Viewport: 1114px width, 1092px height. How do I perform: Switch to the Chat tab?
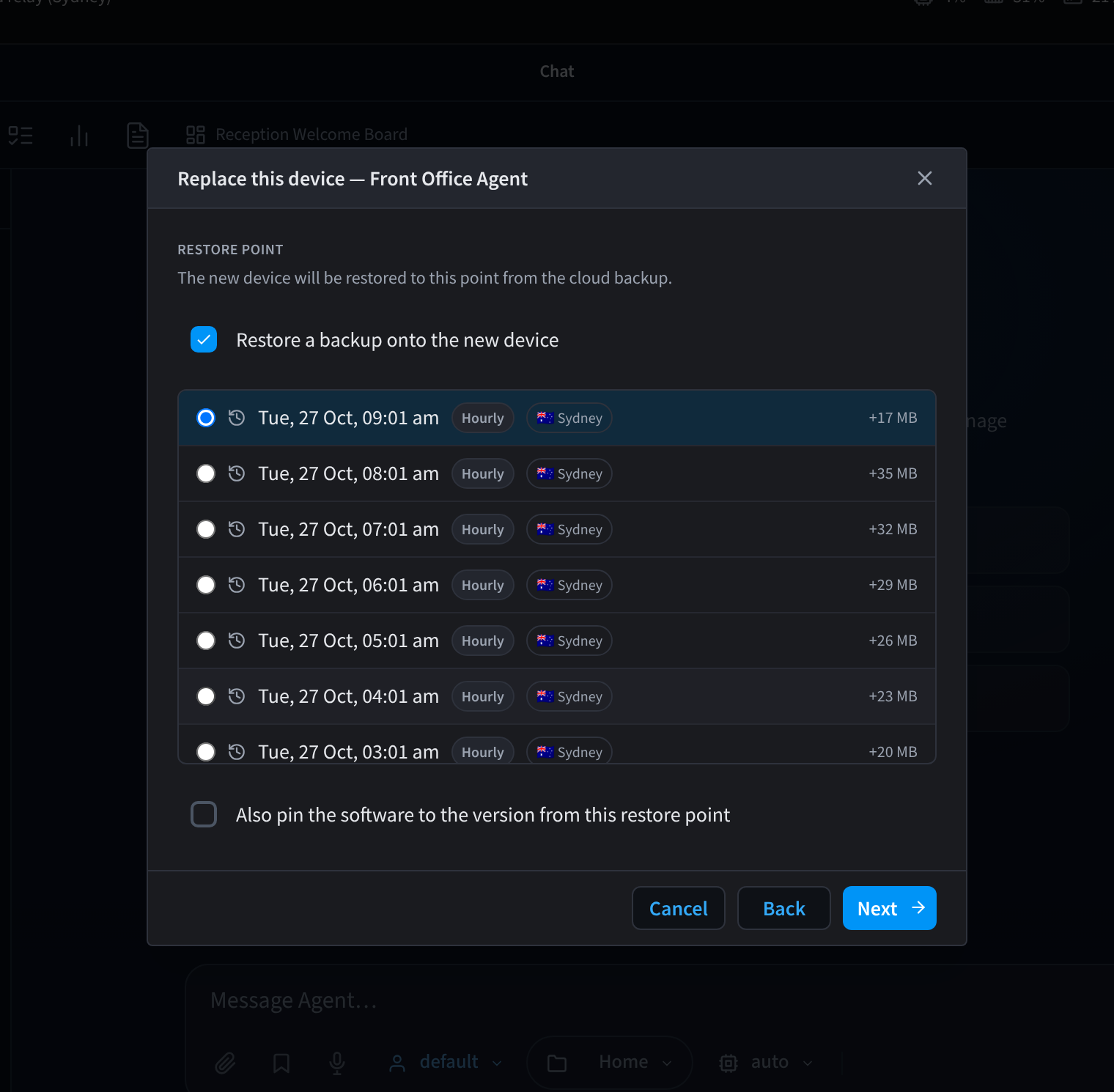point(557,72)
